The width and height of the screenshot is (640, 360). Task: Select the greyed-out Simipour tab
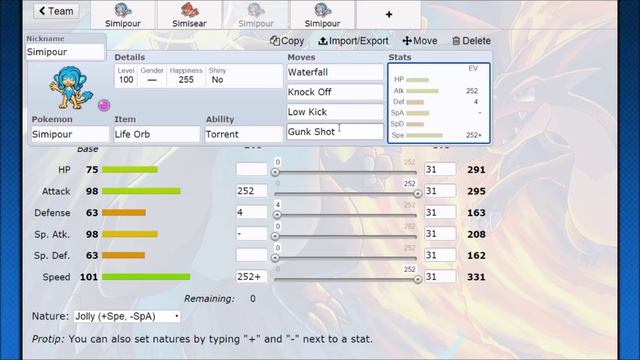256,15
